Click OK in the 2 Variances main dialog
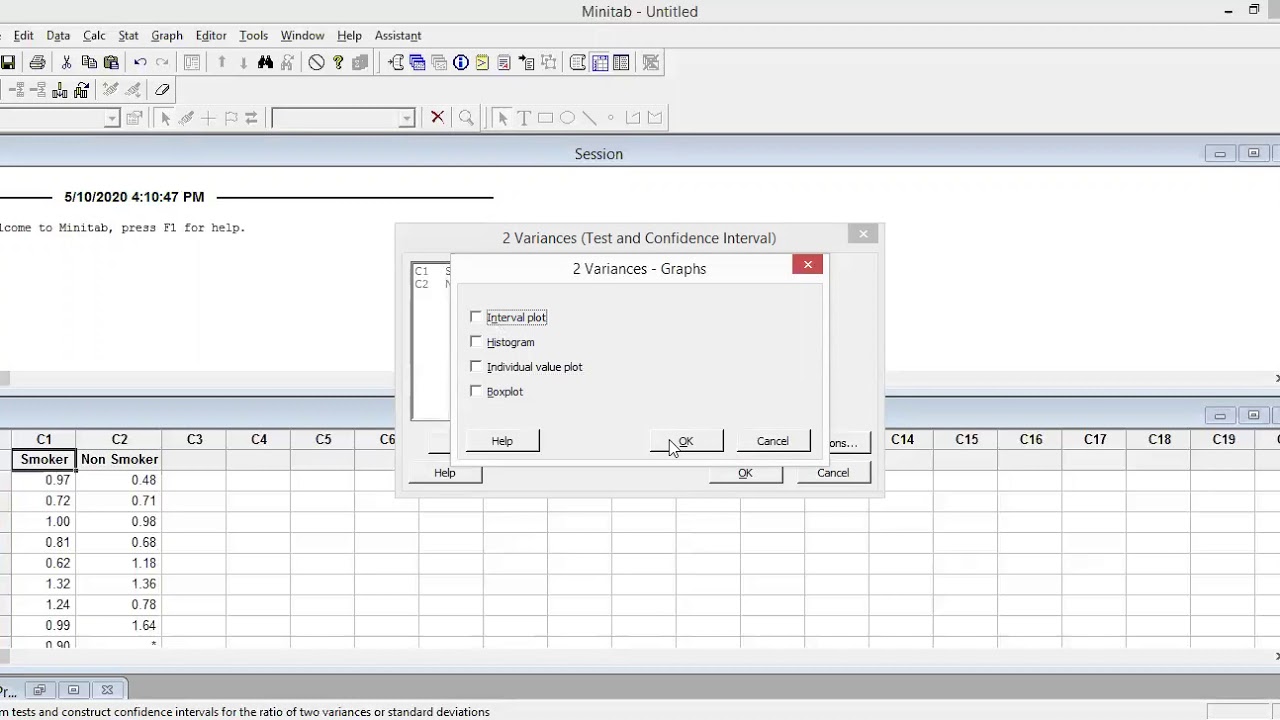This screenshot has width=1280, height=720. [x=745, y=473]
